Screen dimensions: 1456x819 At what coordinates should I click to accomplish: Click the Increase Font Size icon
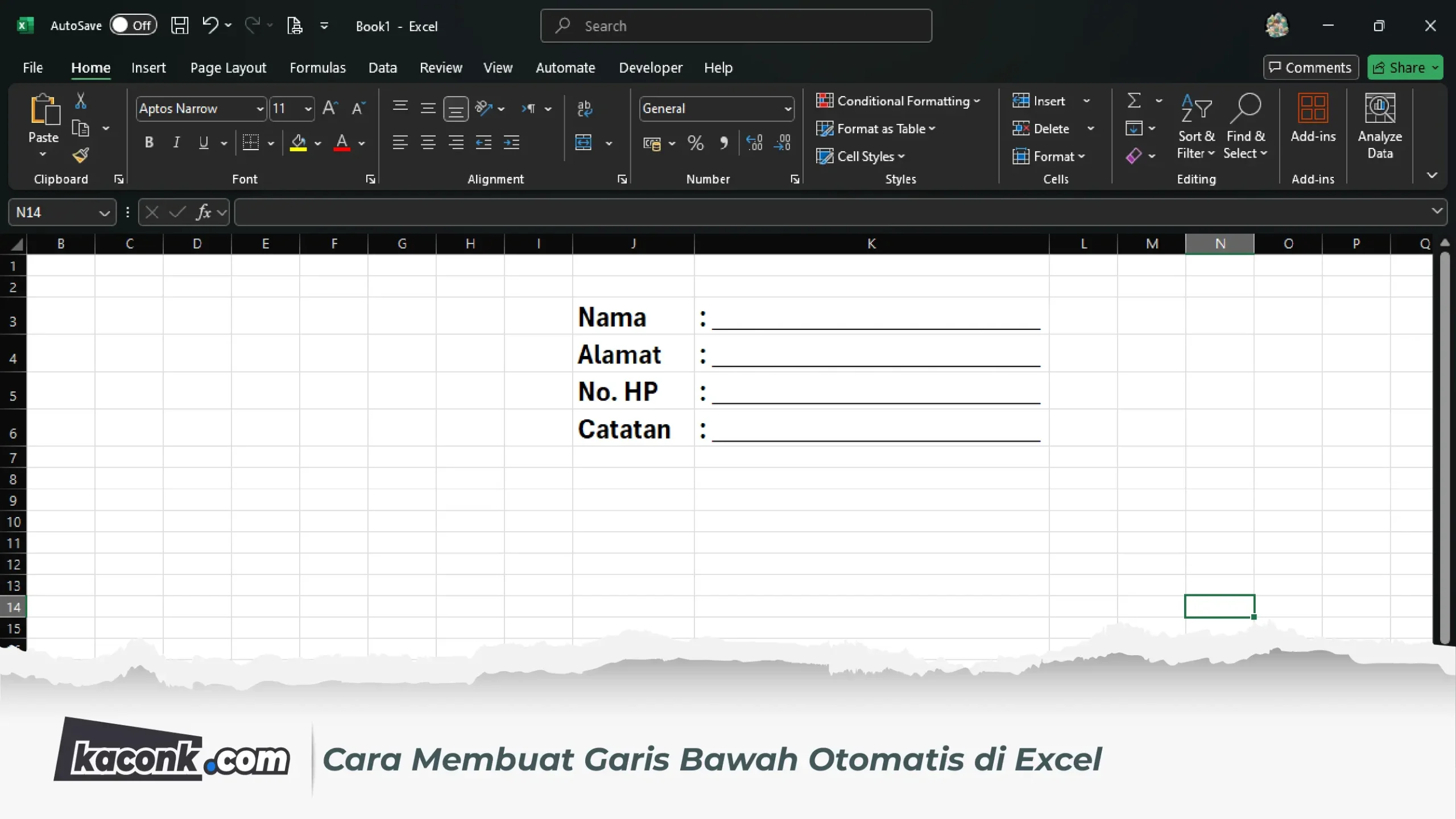[x=330, y=108]
